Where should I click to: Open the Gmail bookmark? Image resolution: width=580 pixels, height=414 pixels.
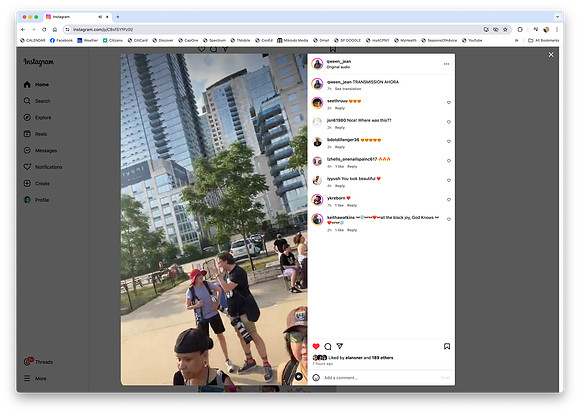321,40
